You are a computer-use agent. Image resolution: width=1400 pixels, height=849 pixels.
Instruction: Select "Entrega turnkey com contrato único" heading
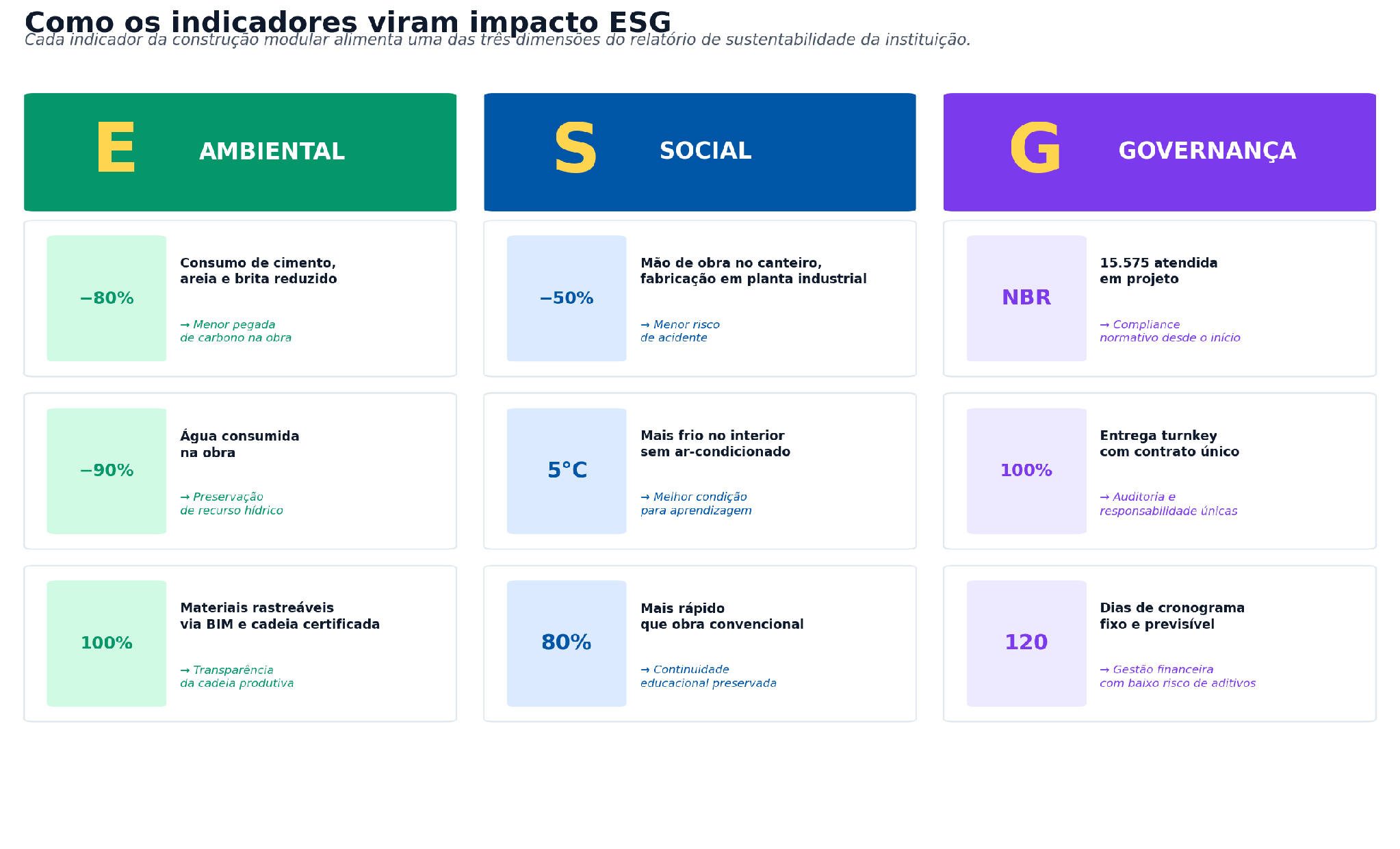(1169, 443)
